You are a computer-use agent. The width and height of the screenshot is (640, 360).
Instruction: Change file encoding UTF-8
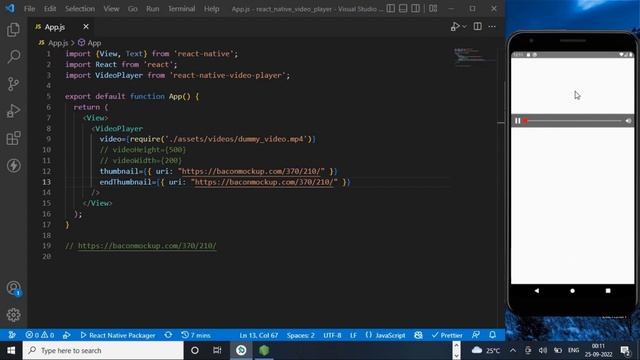point(332,335)
